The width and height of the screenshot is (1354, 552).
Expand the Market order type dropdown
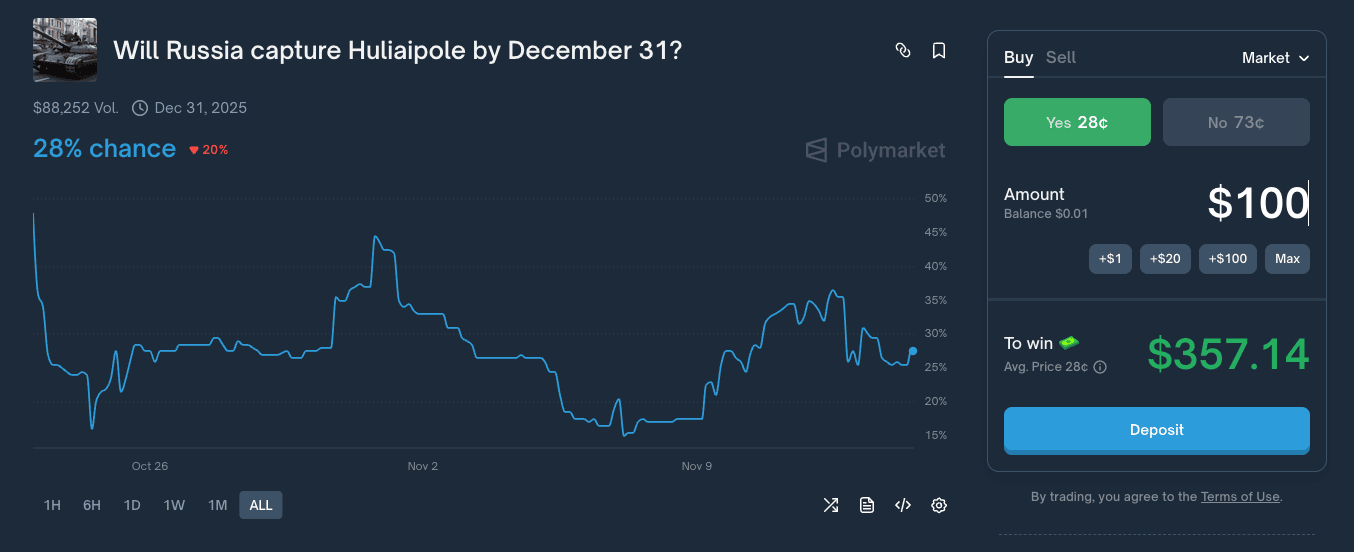coord(1275,58)
